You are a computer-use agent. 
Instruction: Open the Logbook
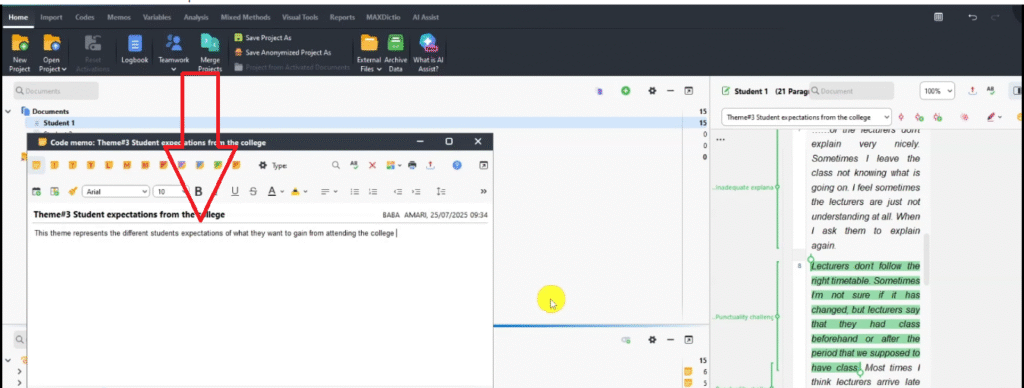point(135,50)
